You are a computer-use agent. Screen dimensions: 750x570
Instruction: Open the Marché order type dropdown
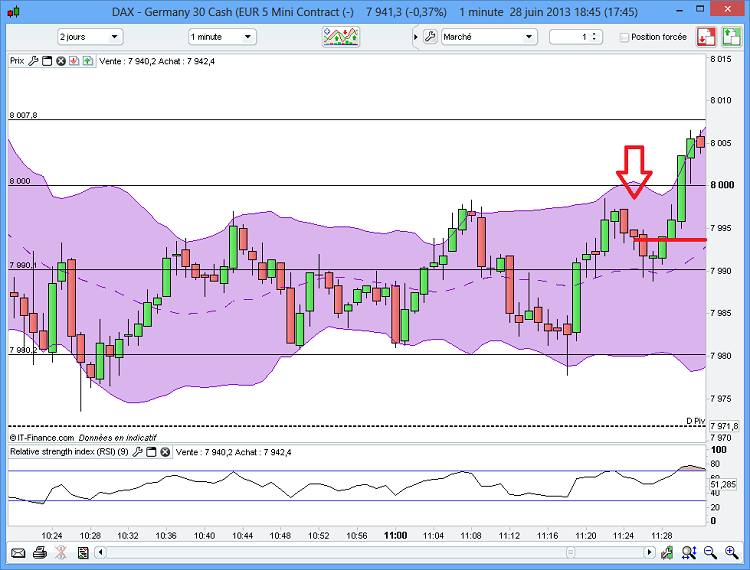489,37
